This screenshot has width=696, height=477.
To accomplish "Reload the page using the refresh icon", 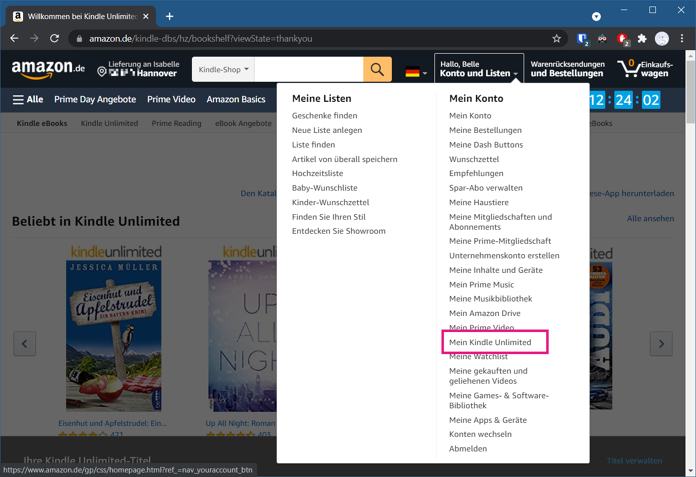I will [x=54, y=39].
